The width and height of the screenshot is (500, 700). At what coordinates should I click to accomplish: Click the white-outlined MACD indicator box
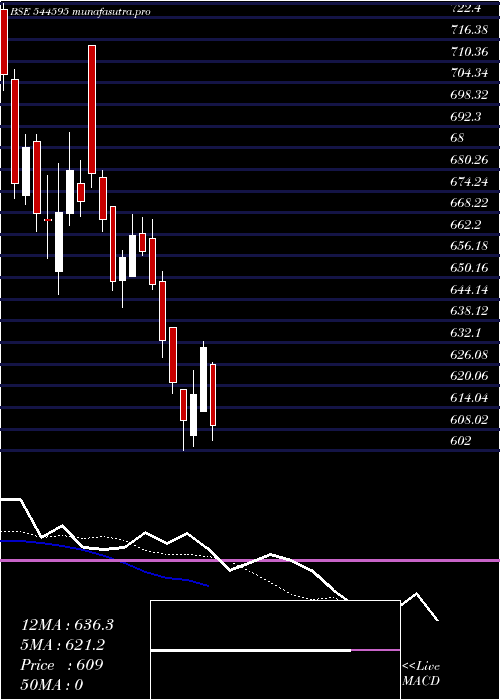275,650
